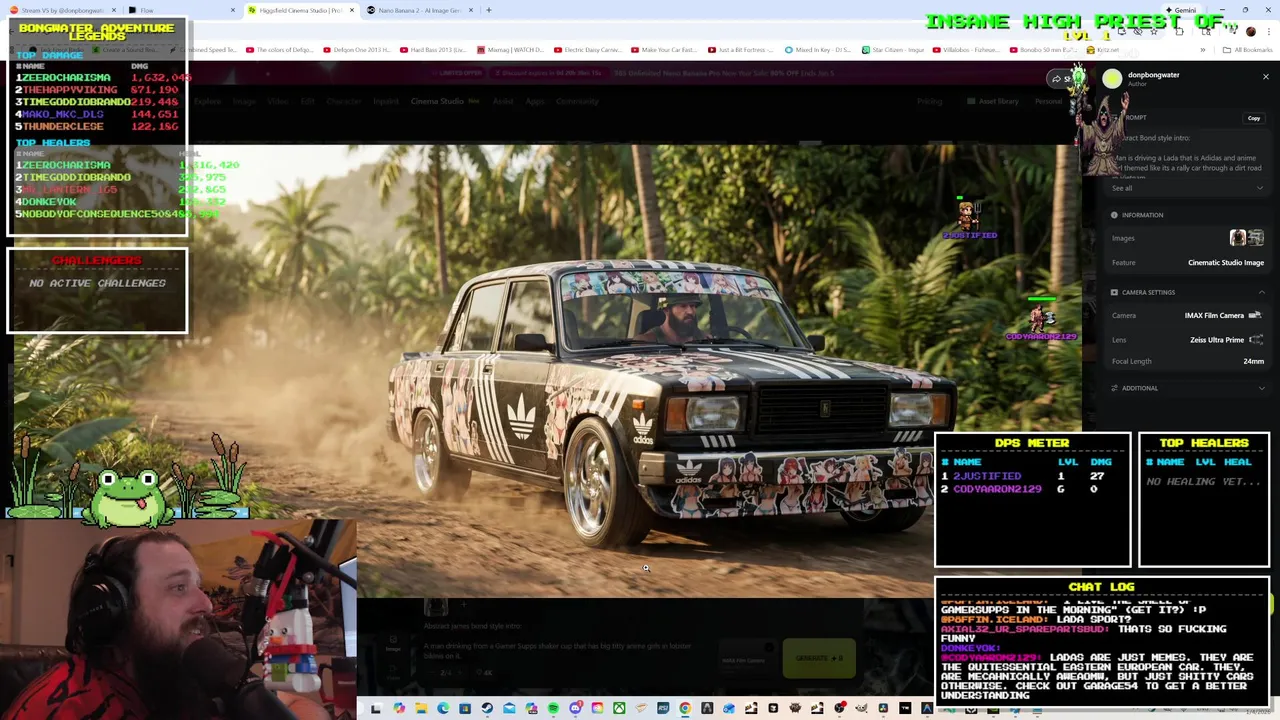Open 'Star Citizen - Imgur' bookmark

(892, 49)
